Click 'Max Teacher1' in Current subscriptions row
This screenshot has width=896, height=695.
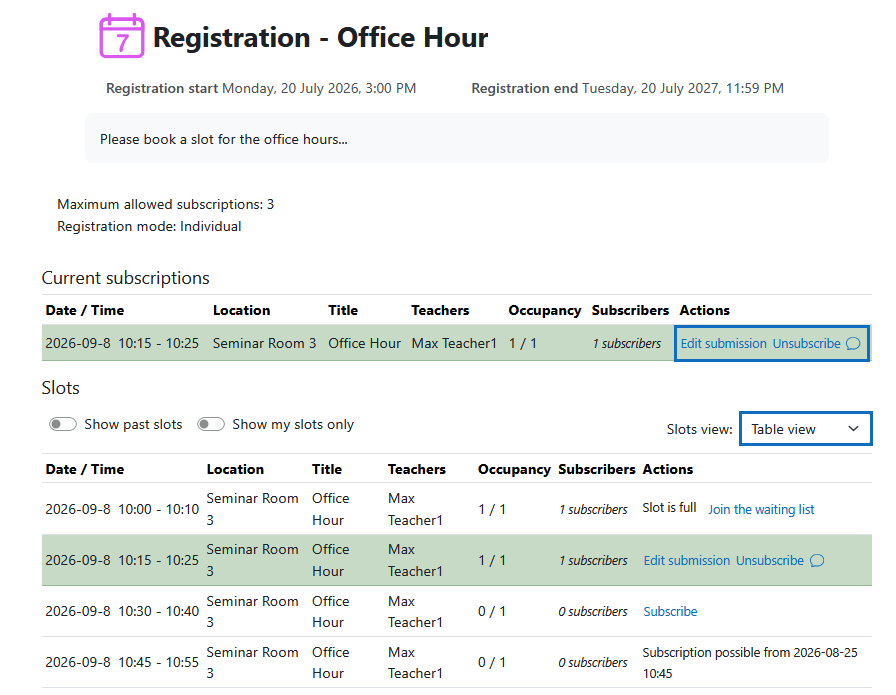click(x=454, y=343)
